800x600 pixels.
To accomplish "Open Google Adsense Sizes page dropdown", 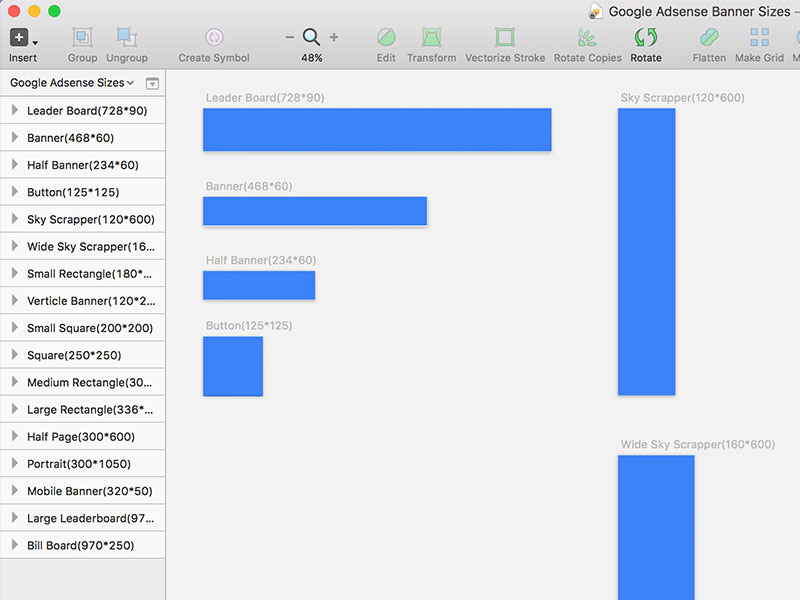I will 72,83.
